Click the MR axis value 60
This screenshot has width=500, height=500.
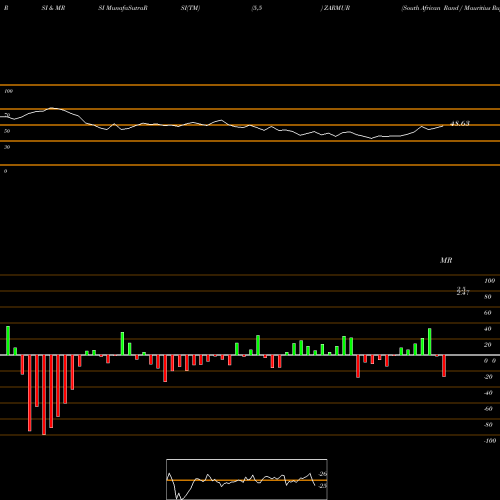point(488,313)
